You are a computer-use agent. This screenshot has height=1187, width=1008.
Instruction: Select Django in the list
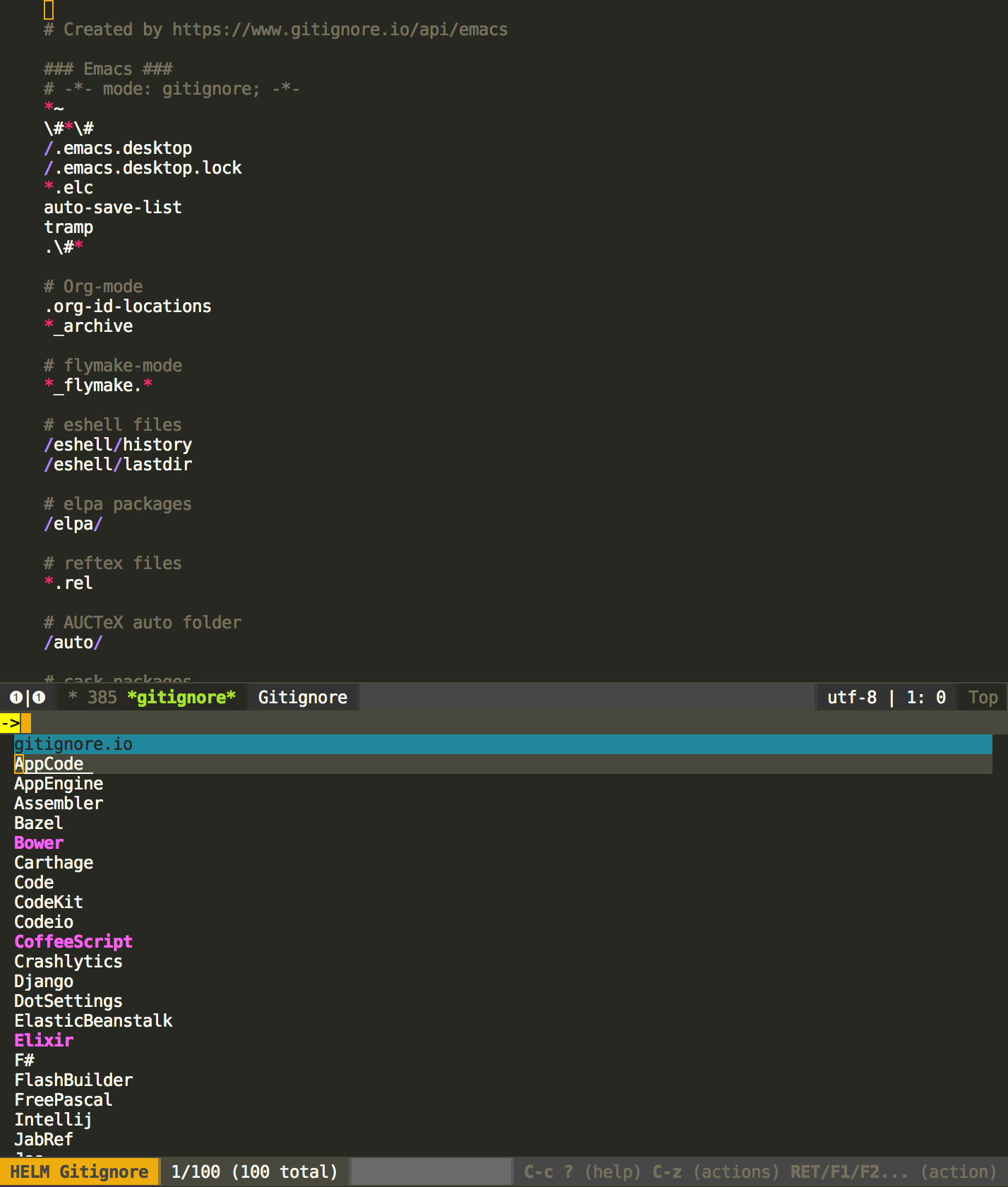click(44, 982)
